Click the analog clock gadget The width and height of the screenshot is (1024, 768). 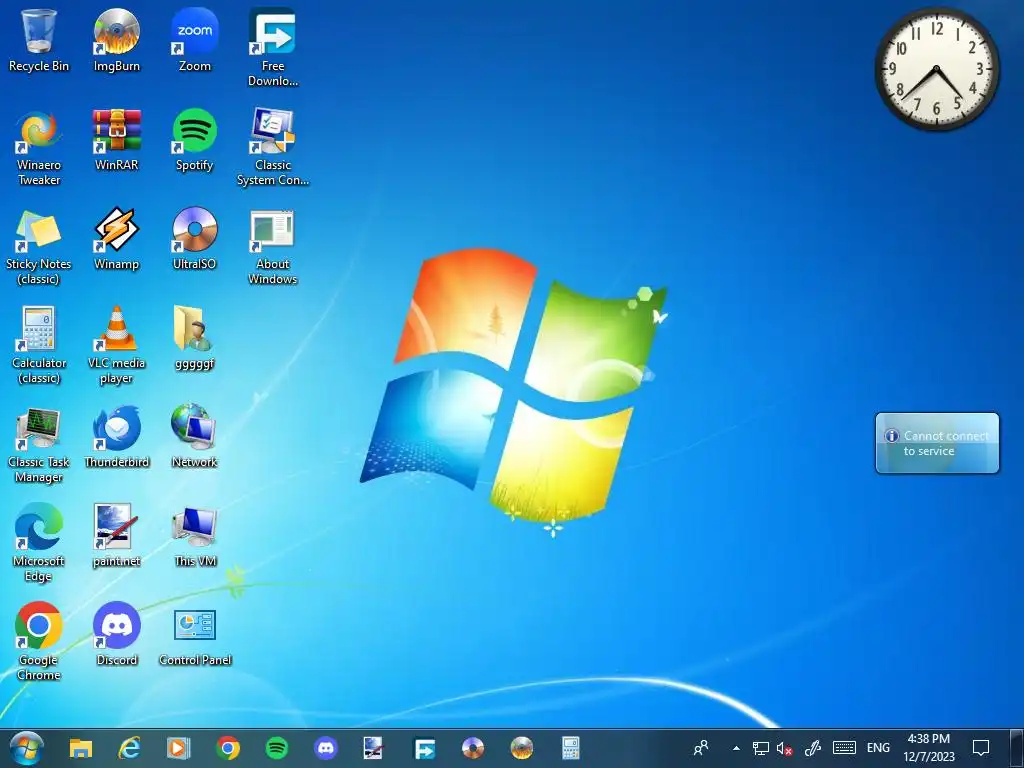(936, 69)
